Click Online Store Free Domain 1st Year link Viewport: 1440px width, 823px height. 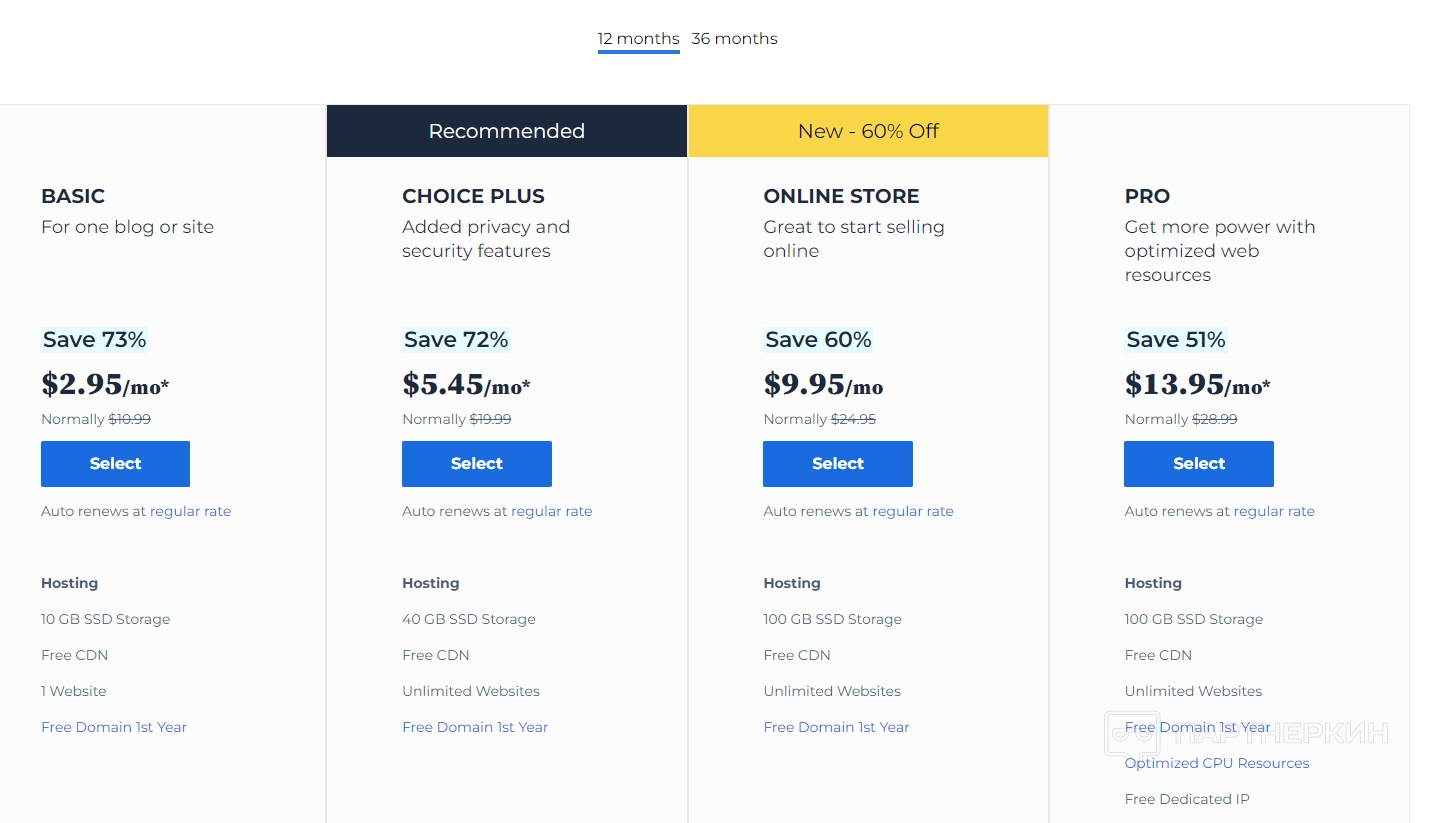point(836,727)
